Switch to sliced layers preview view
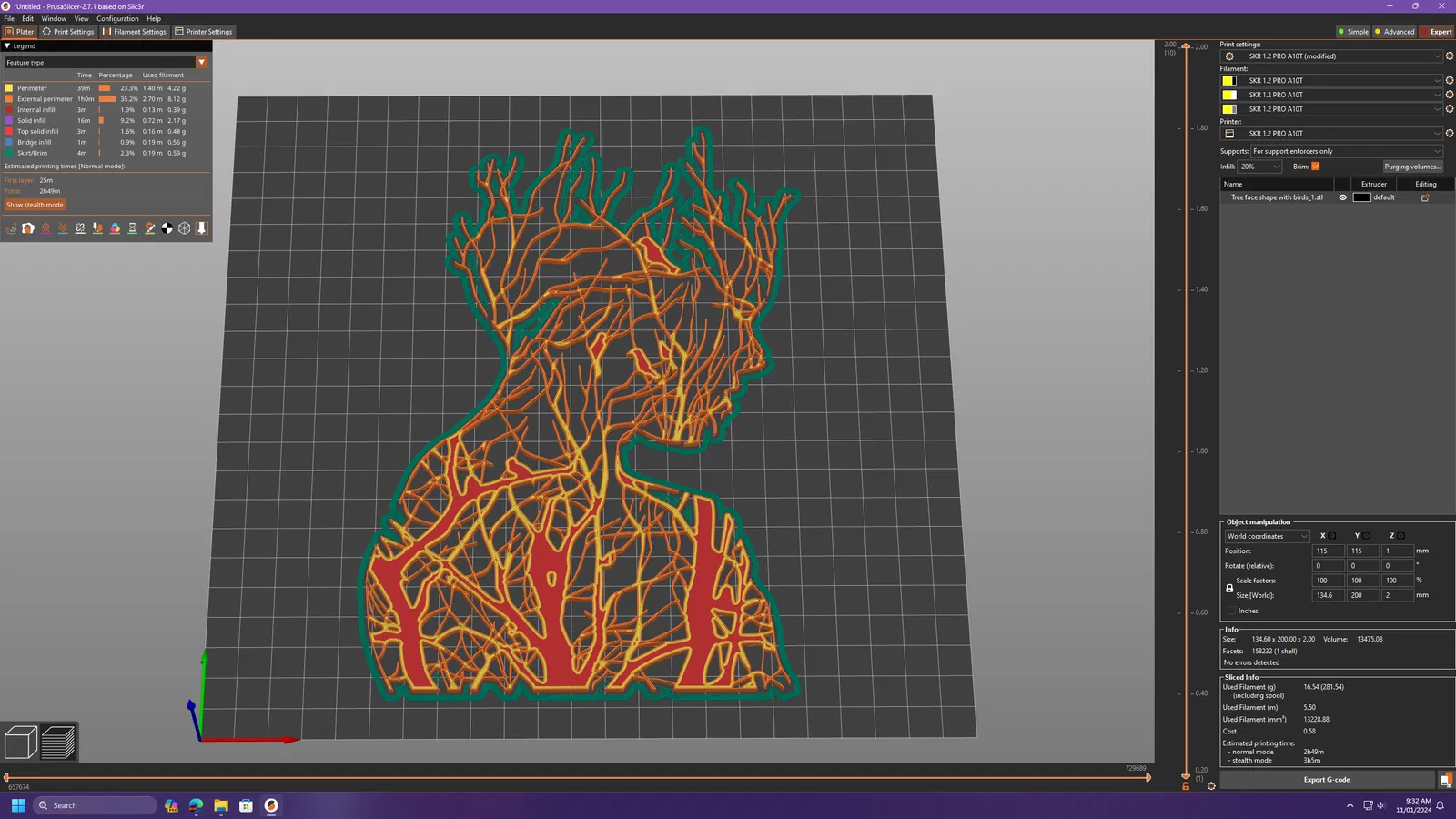Viewport: 1456px width, 819px height. click(x=58, y=742)
